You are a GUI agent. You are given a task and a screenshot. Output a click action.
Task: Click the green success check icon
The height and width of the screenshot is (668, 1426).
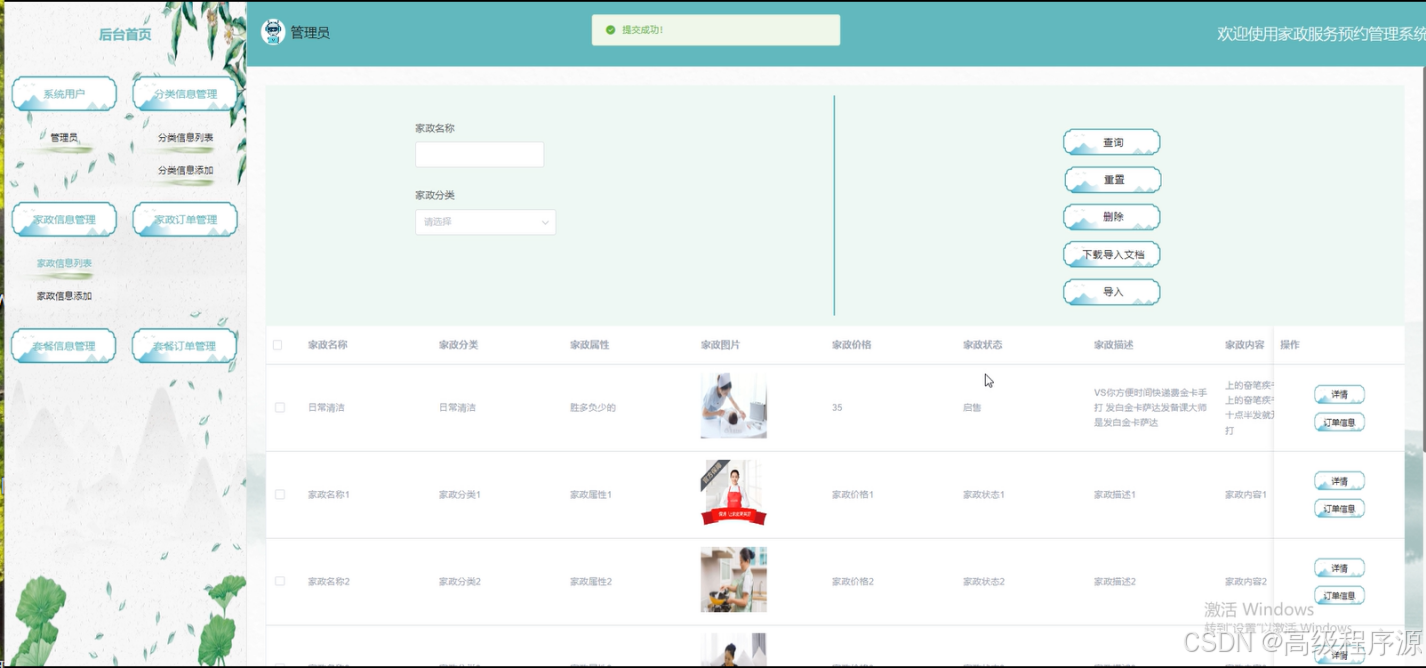click(611, 30)
